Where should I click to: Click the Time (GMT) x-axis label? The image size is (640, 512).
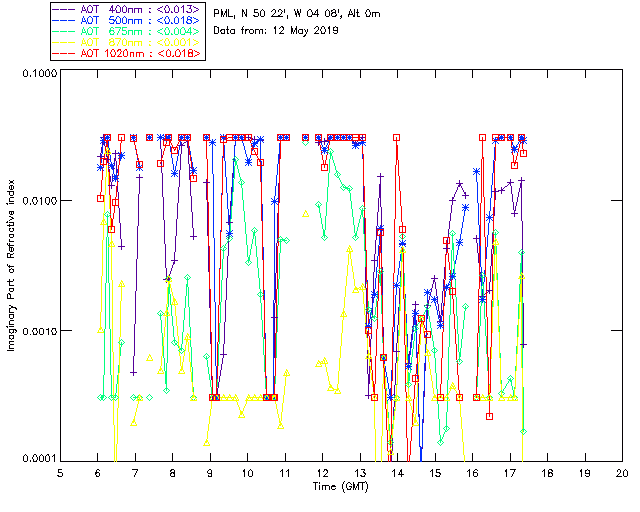pos(340,487)
